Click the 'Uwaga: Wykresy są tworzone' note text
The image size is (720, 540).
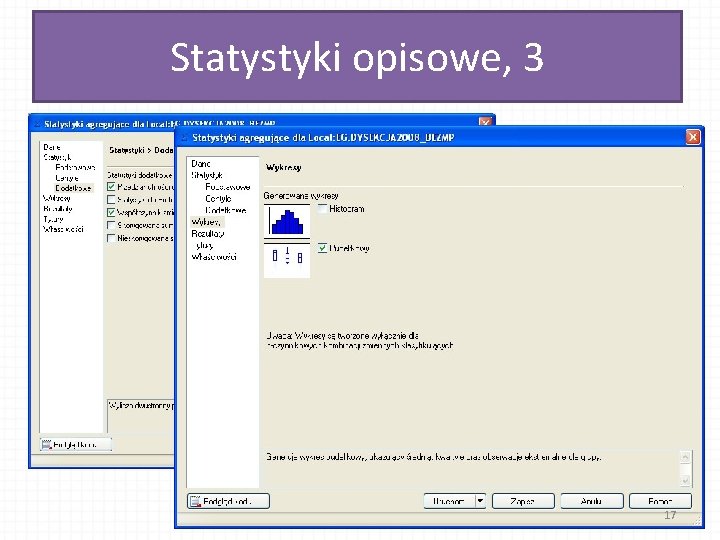[x=360, y=340]
